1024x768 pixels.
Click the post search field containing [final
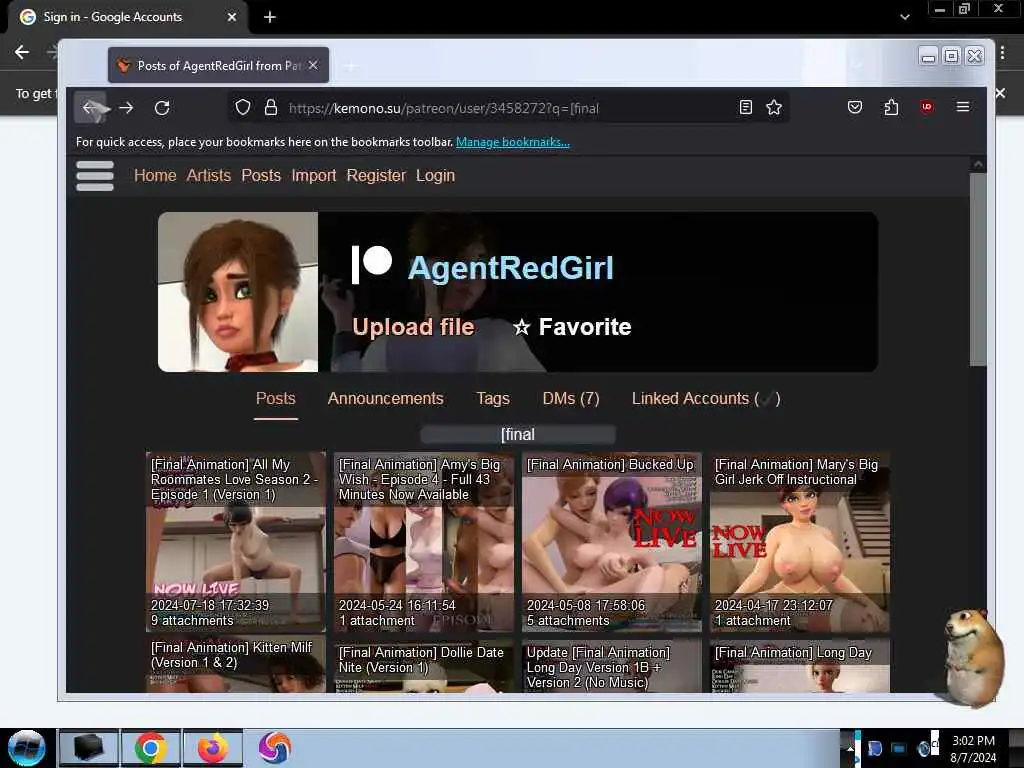click(x=517, y=434)
